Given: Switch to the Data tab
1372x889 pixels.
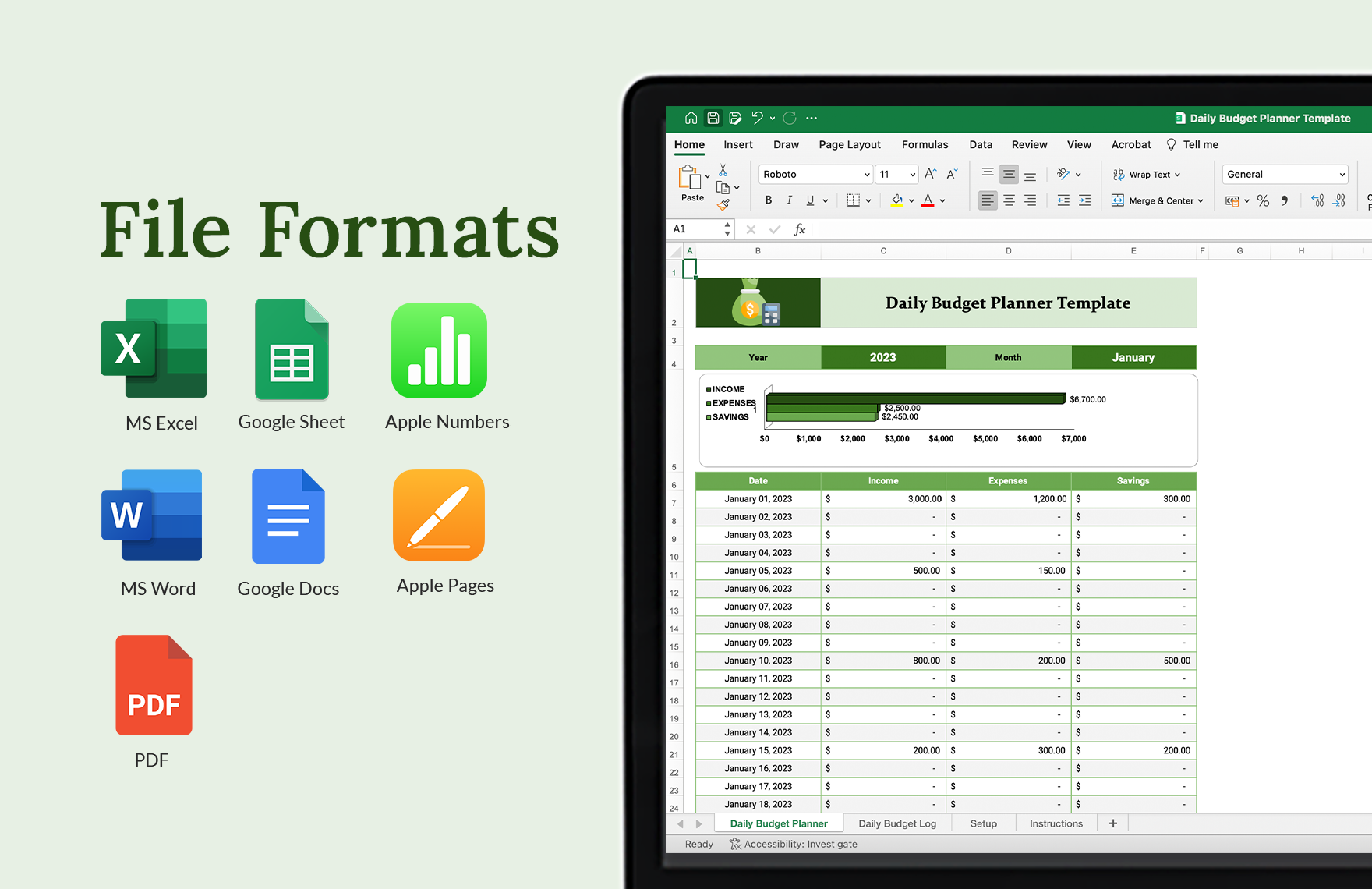Looking at the screenshot, I should tap(981, 144).
